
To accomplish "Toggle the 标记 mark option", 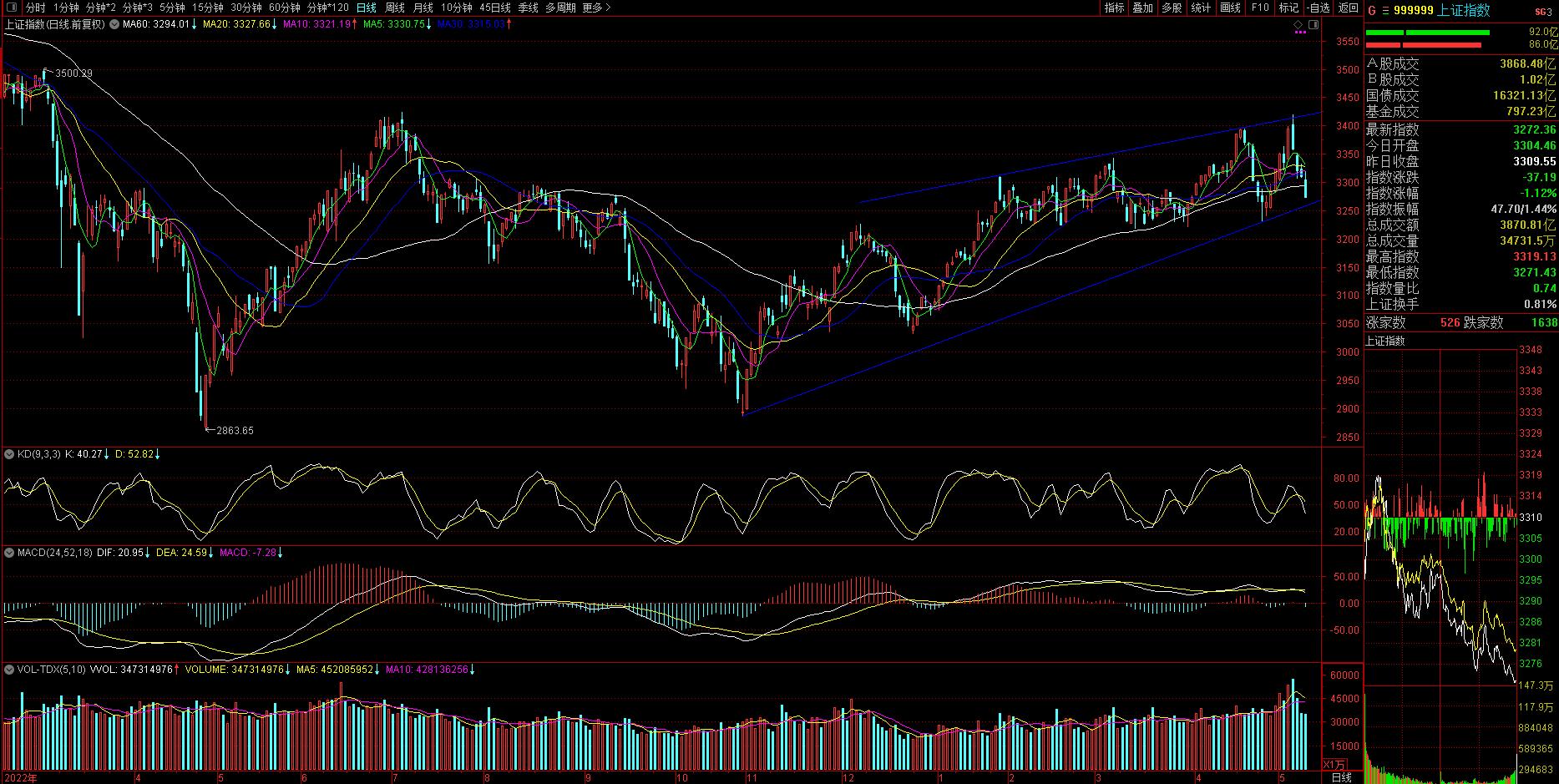I will point(1288,8).
